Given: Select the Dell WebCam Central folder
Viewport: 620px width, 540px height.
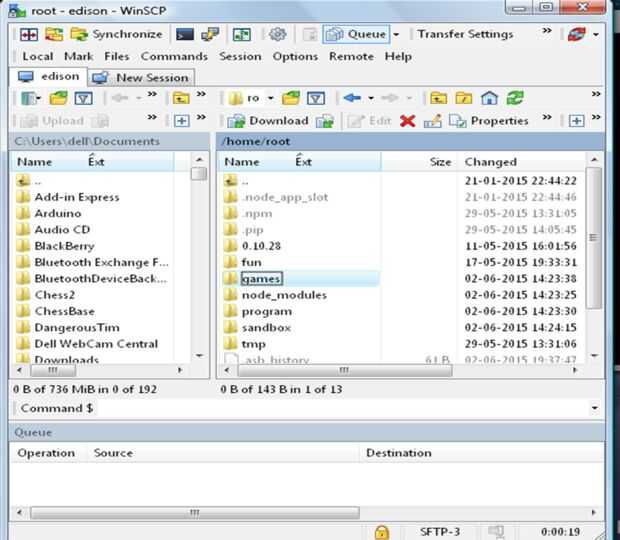Looking at the screenshot, I should (96, 344).
